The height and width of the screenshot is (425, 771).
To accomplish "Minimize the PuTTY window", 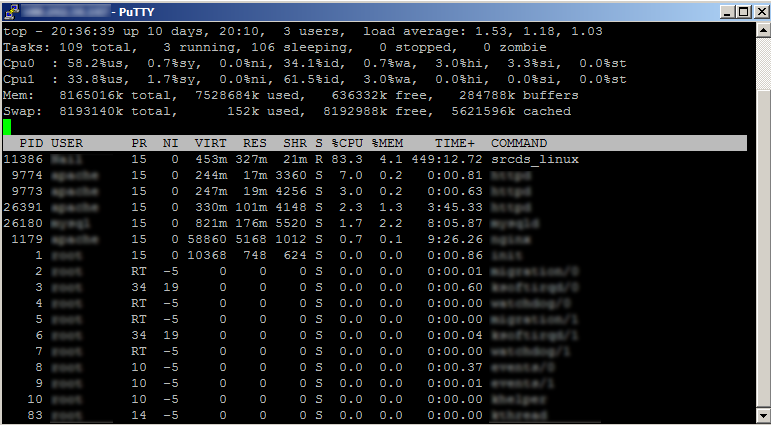I will [729, 11].
